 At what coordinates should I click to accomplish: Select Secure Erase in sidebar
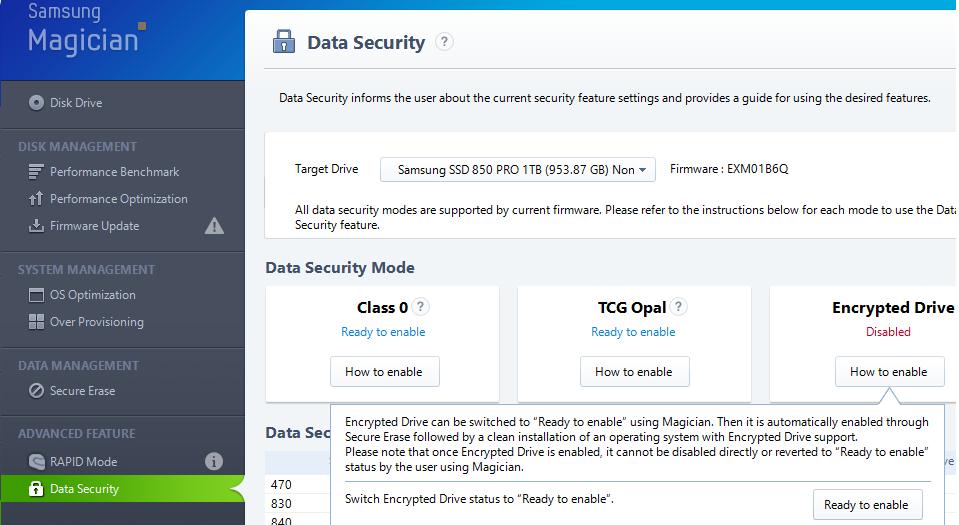82,391
